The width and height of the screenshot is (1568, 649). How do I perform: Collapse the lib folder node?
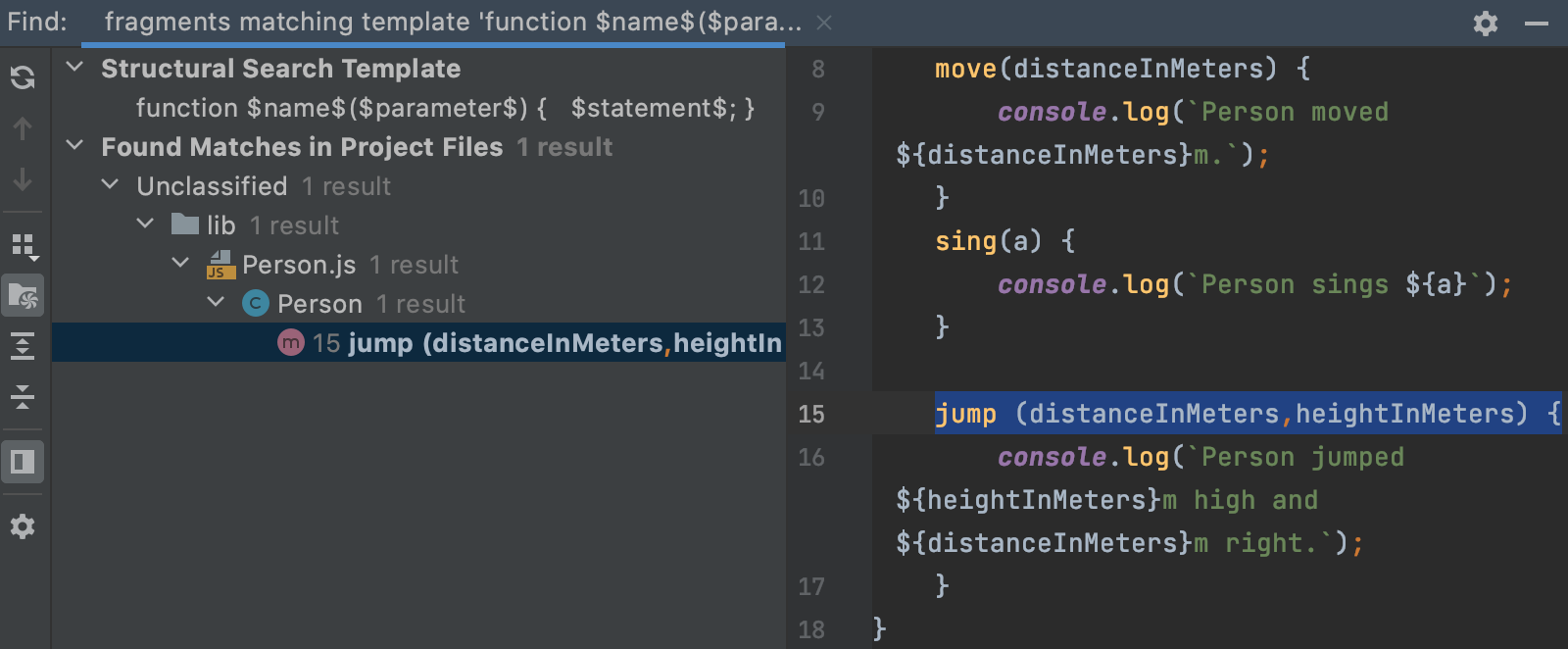[145, 225]
